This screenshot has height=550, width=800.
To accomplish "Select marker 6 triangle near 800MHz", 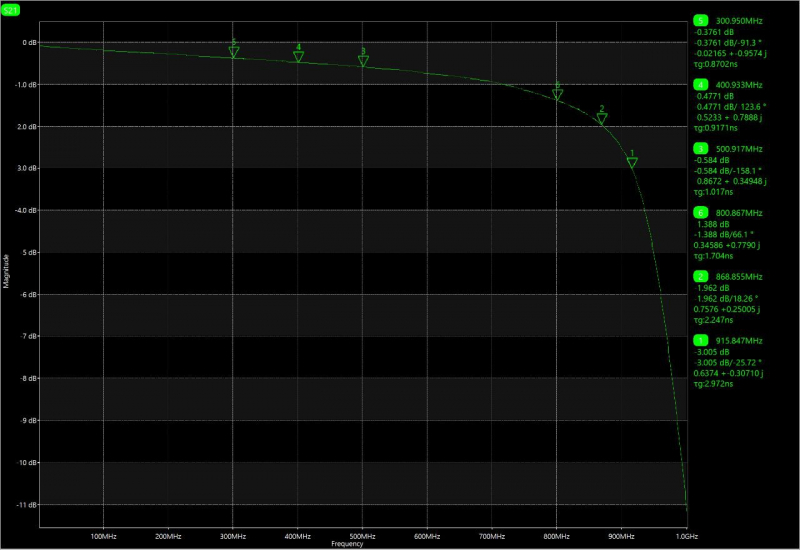I will click(x=558, y=94).
